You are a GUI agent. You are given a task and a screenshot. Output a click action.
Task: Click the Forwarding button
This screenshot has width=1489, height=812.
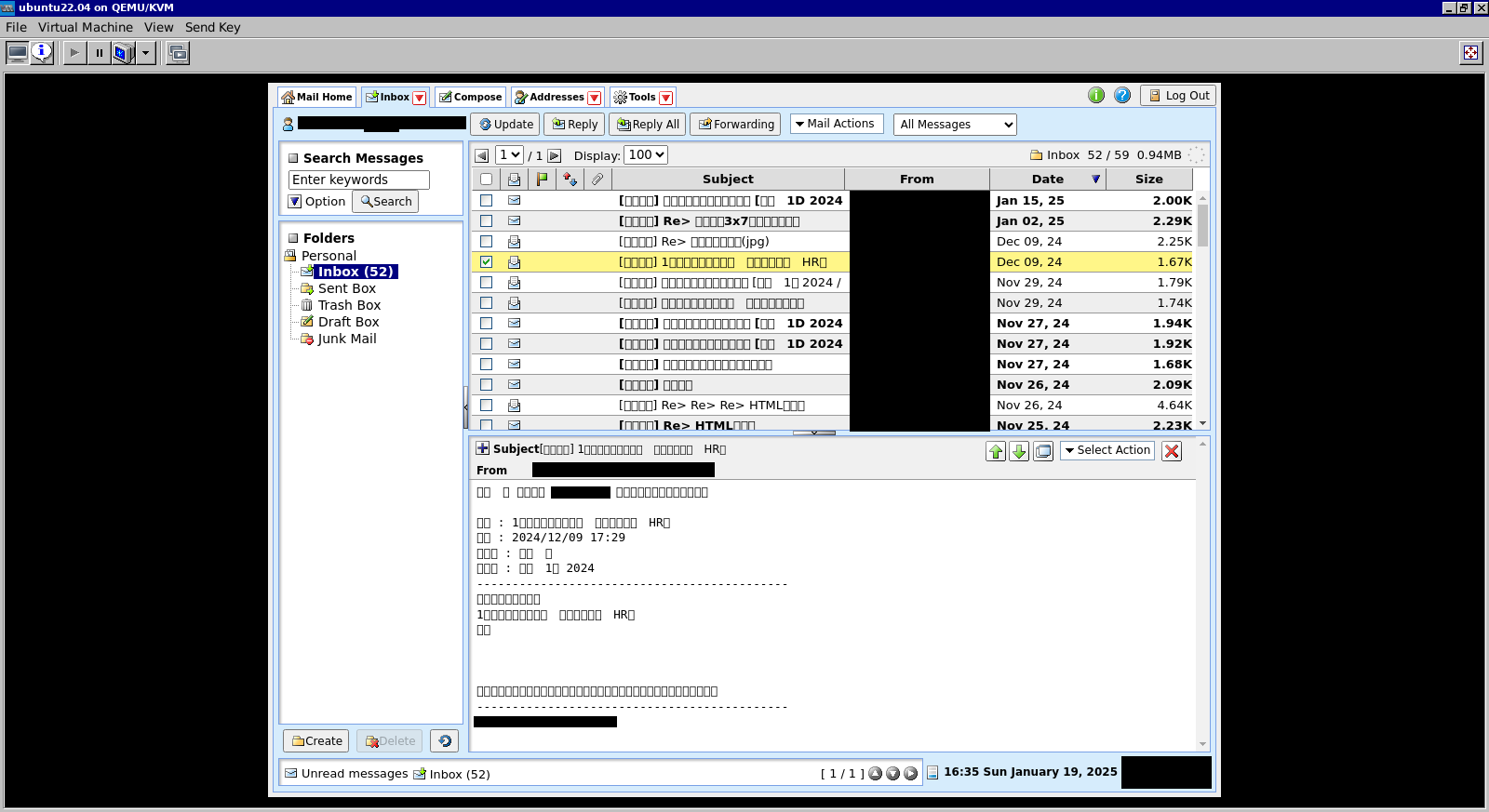736,125
